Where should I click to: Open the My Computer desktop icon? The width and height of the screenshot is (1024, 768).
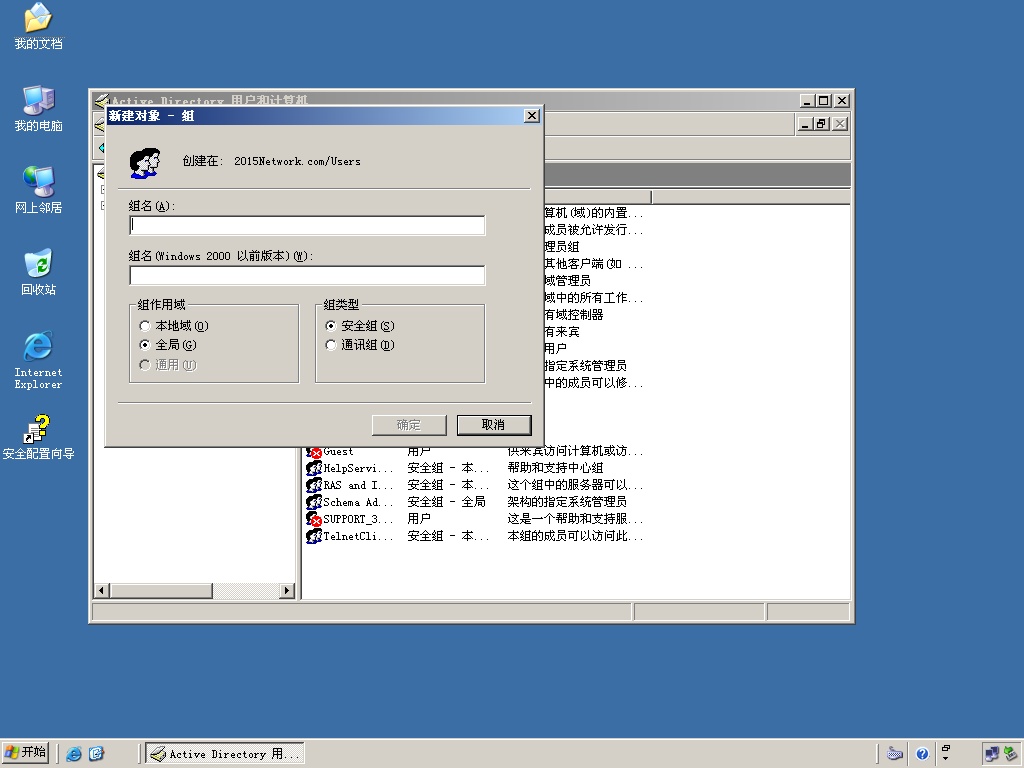click(x=38, y=108)
